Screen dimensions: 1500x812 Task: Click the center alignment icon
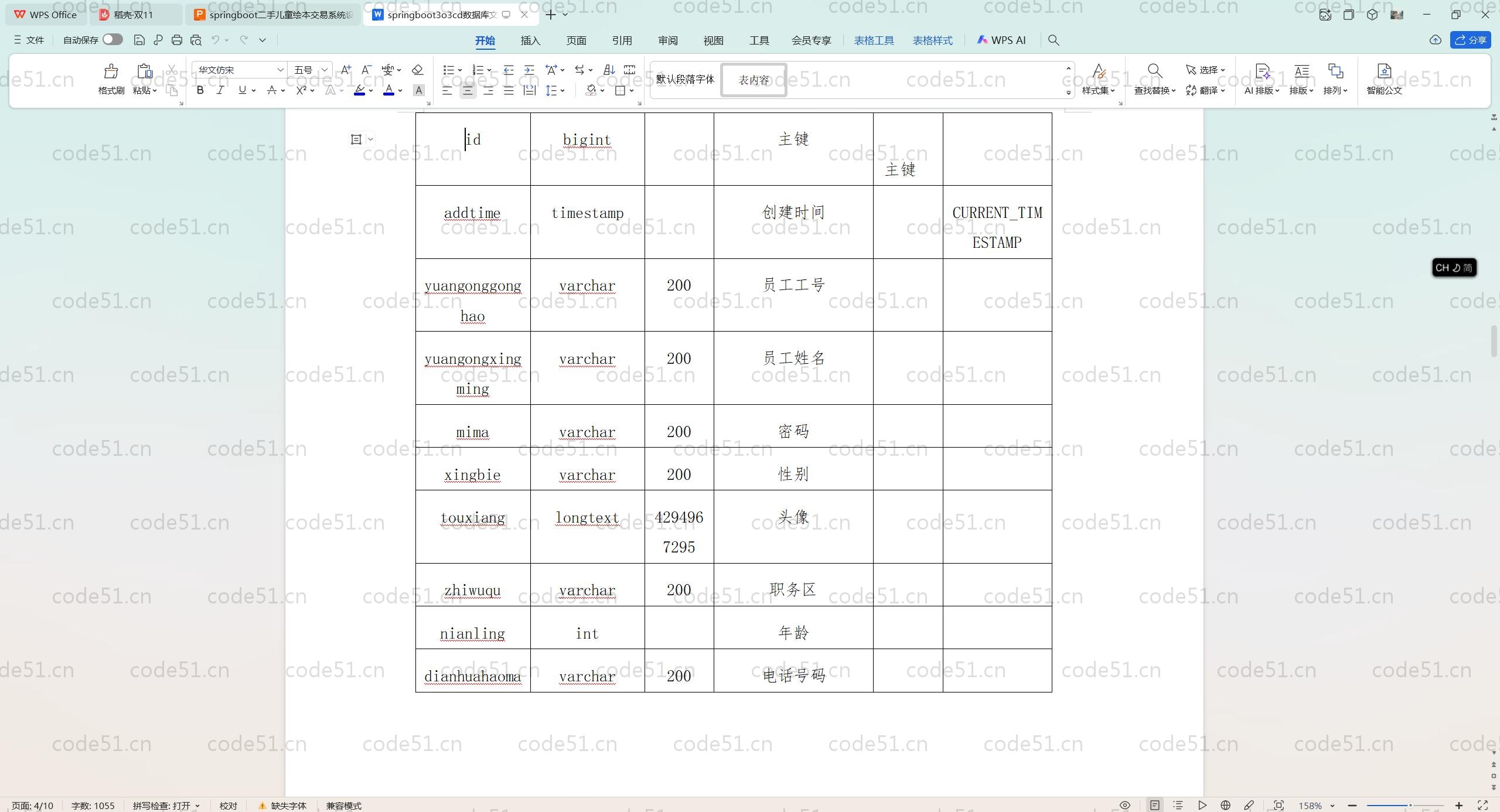(x=468, y=90)
